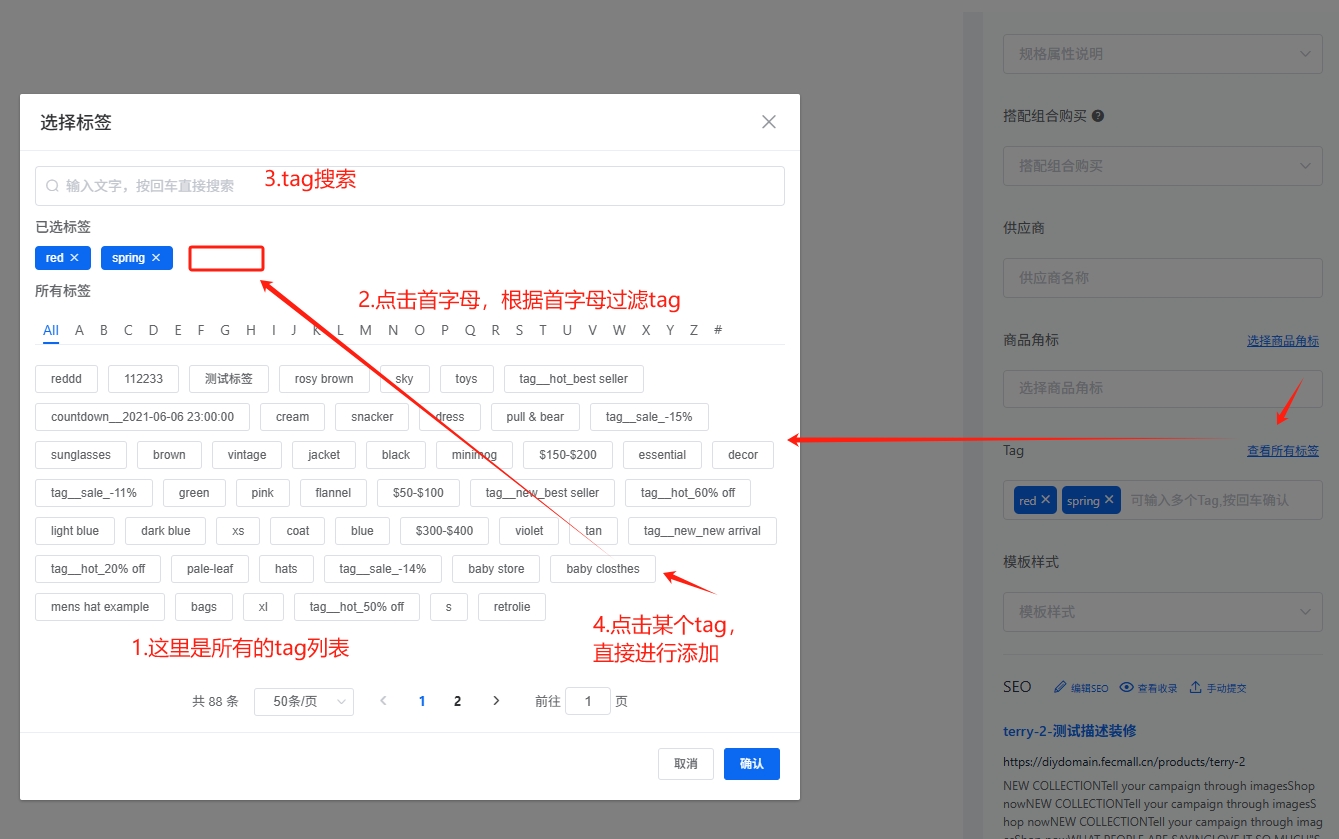Screen dimensions: 1339x839
Task: Click the 确认 button
Action: 751,764
